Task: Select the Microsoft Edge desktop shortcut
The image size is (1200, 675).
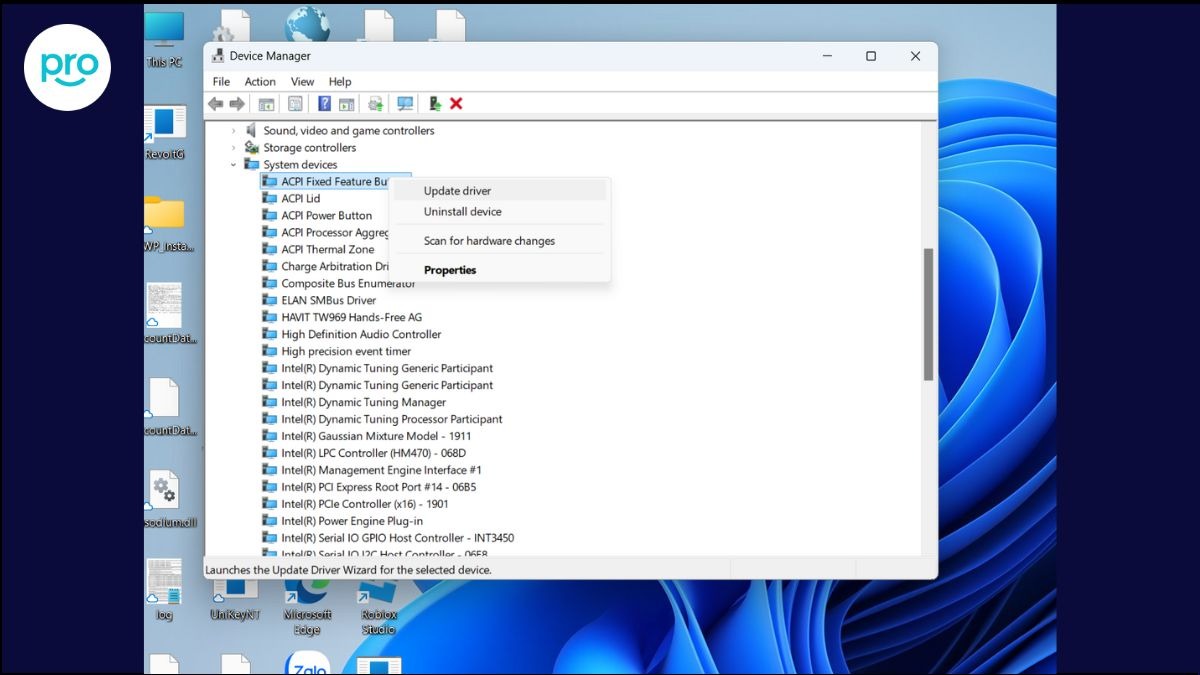Action: [307, 607]
